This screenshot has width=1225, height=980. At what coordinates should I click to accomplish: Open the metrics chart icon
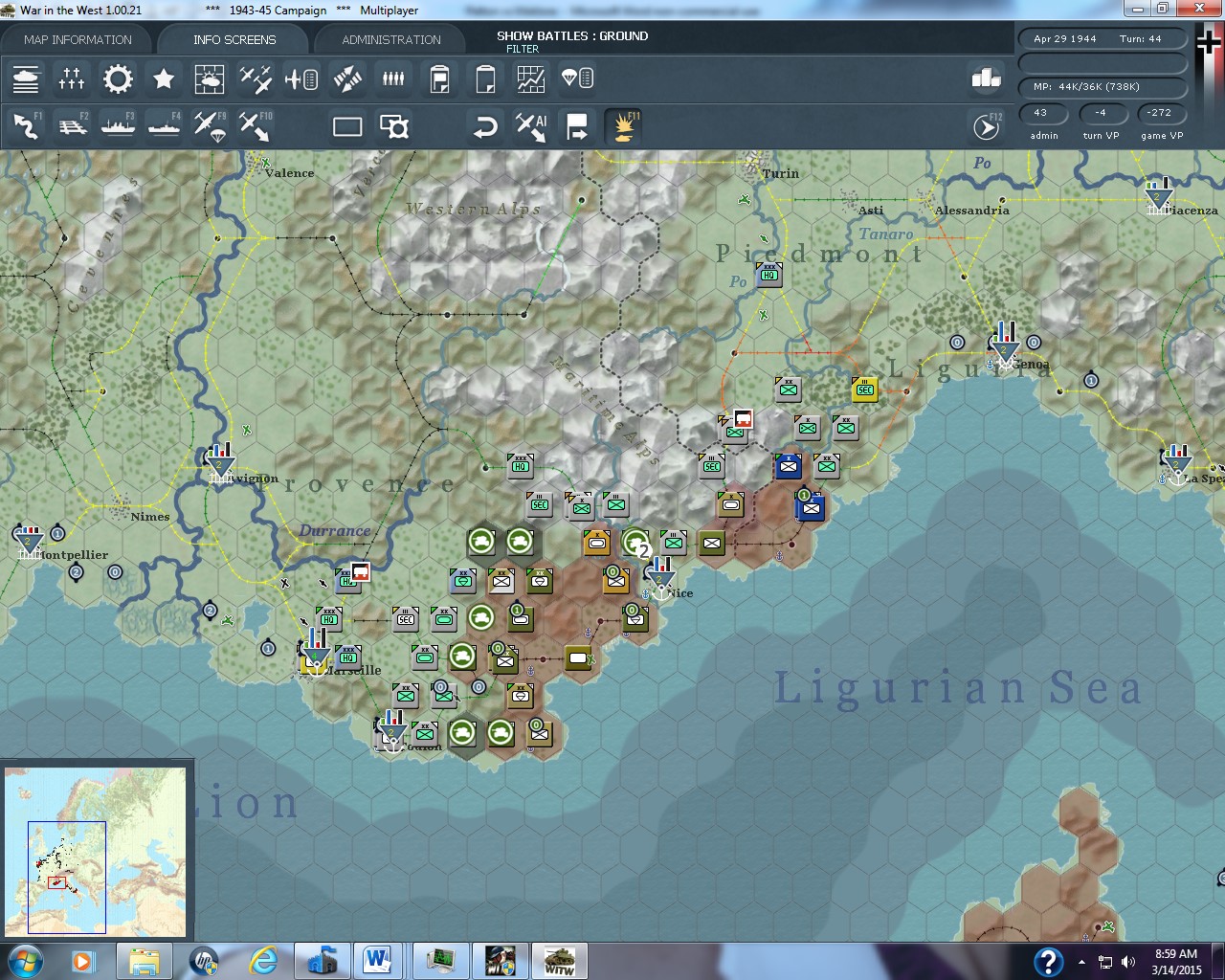[531, 78]
